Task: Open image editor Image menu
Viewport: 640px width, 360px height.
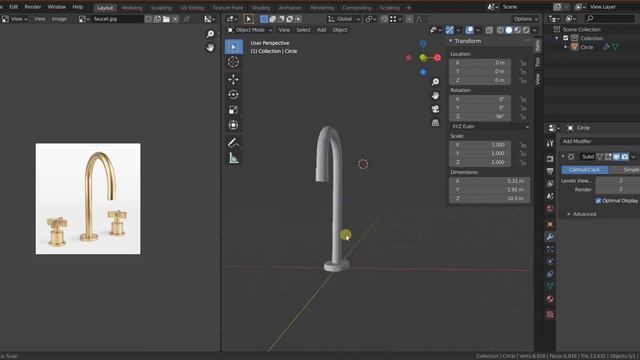Action: tap(59, 19)
